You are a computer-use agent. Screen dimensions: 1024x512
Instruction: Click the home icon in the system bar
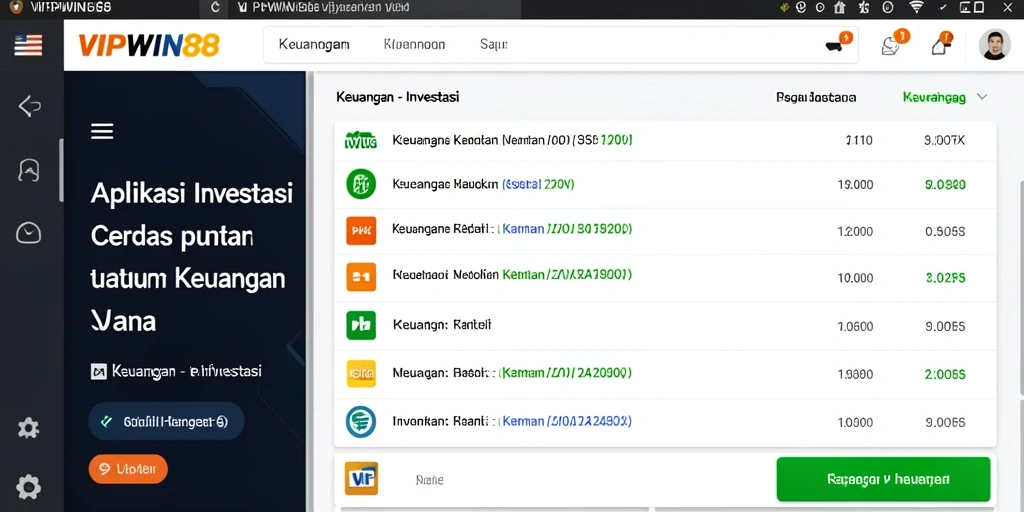tap(840, 7)
